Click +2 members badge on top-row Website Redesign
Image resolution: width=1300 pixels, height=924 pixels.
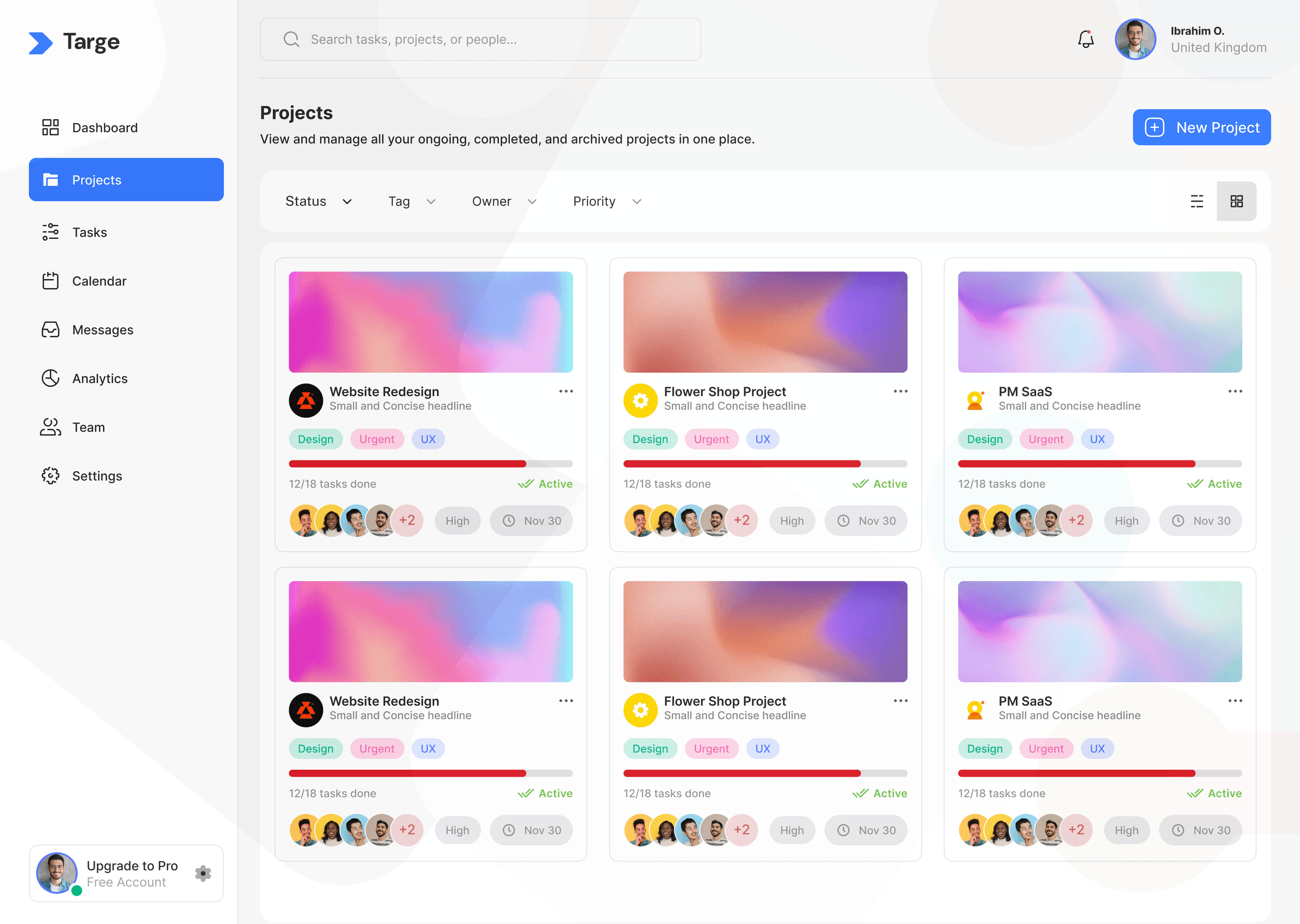tap(407, 520)
